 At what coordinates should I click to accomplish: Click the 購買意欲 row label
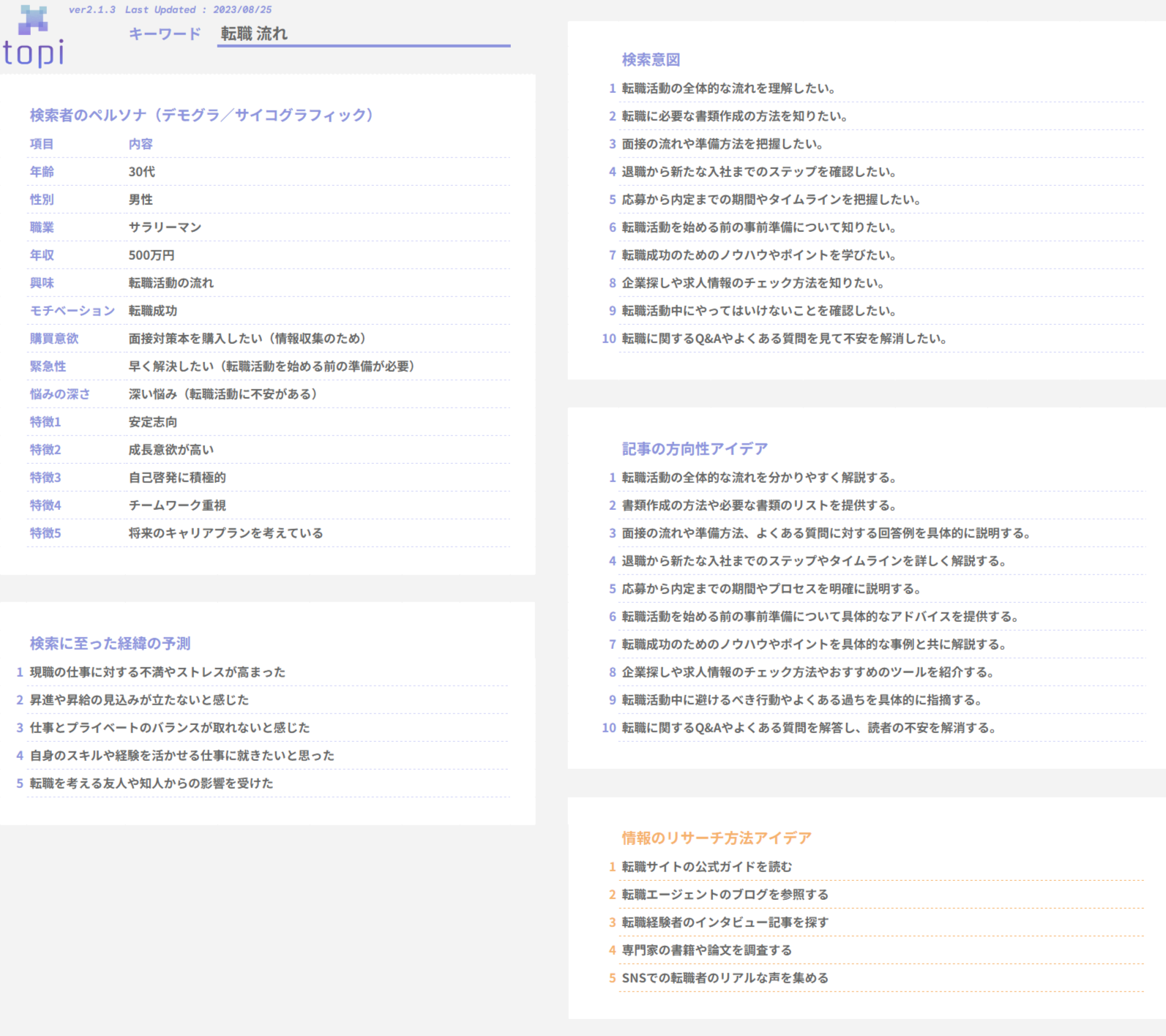[x=54, y=339]
